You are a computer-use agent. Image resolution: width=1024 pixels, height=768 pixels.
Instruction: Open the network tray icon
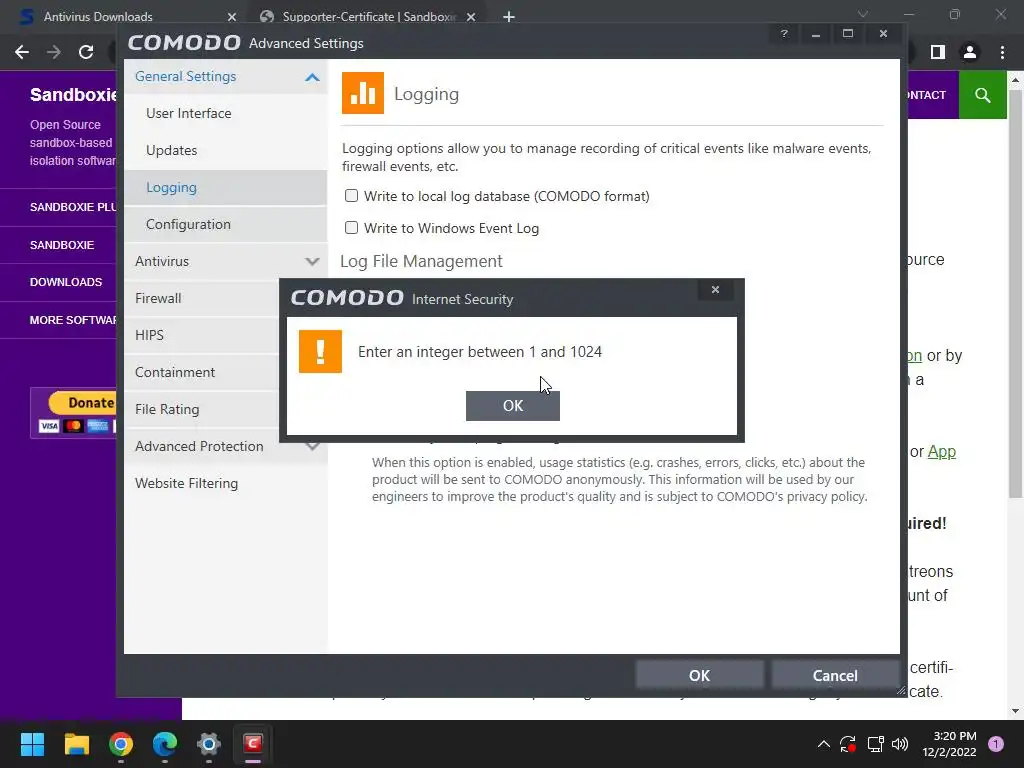[x=875, y=744]
